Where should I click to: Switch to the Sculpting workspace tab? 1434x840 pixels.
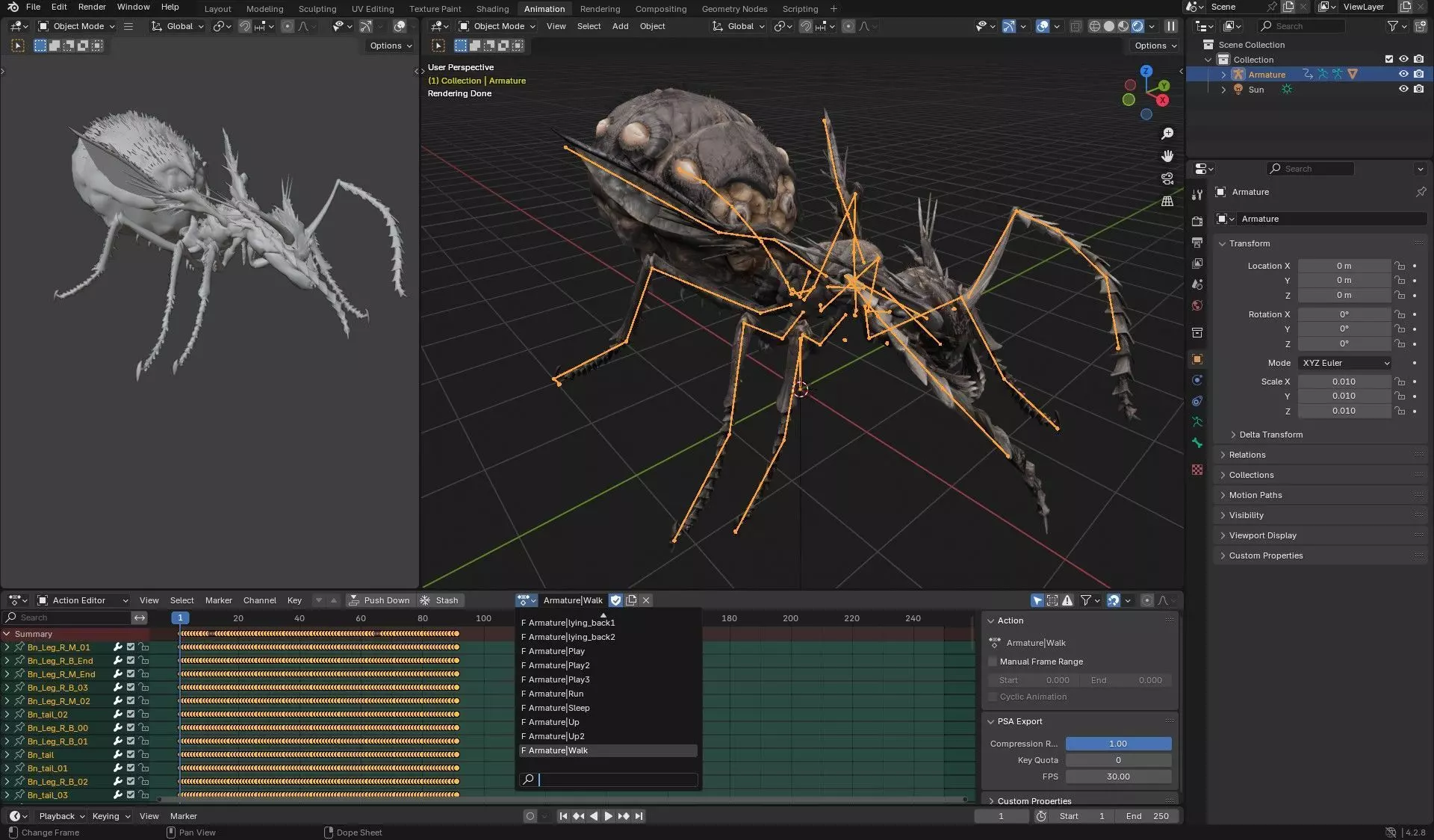[x=317, y=9]
